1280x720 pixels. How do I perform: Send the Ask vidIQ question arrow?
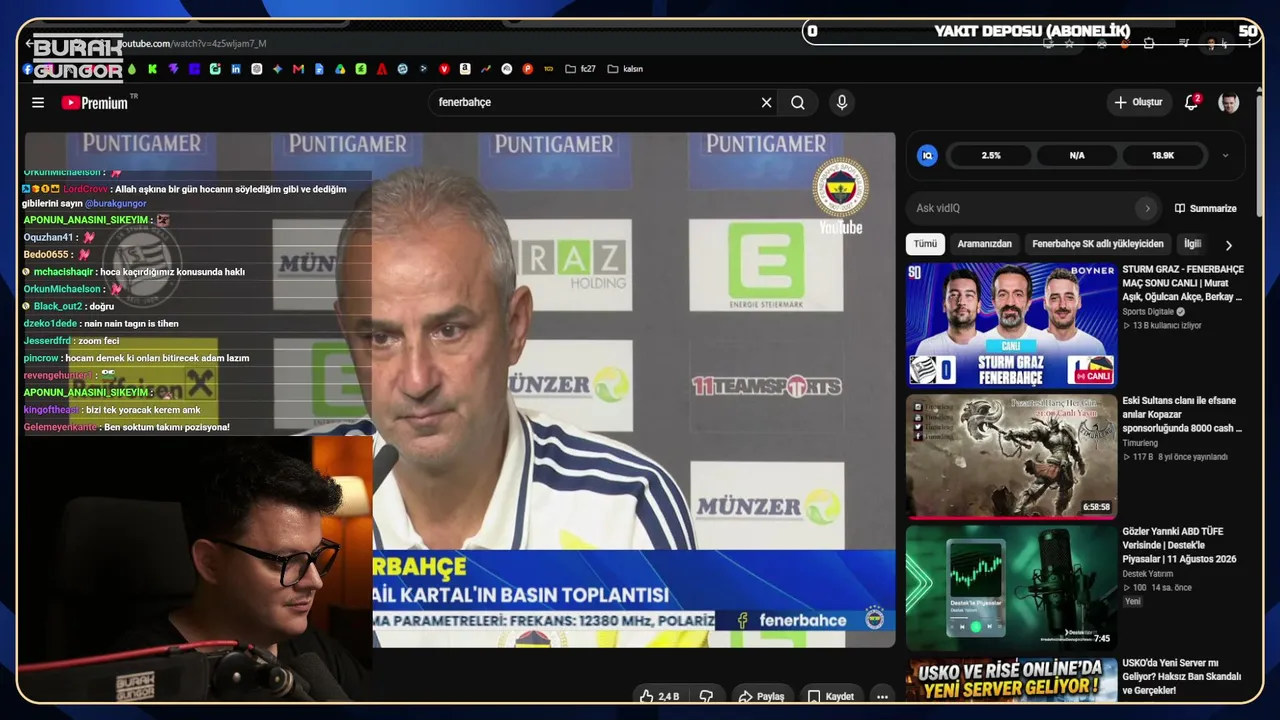click(x=1147, y=208)
